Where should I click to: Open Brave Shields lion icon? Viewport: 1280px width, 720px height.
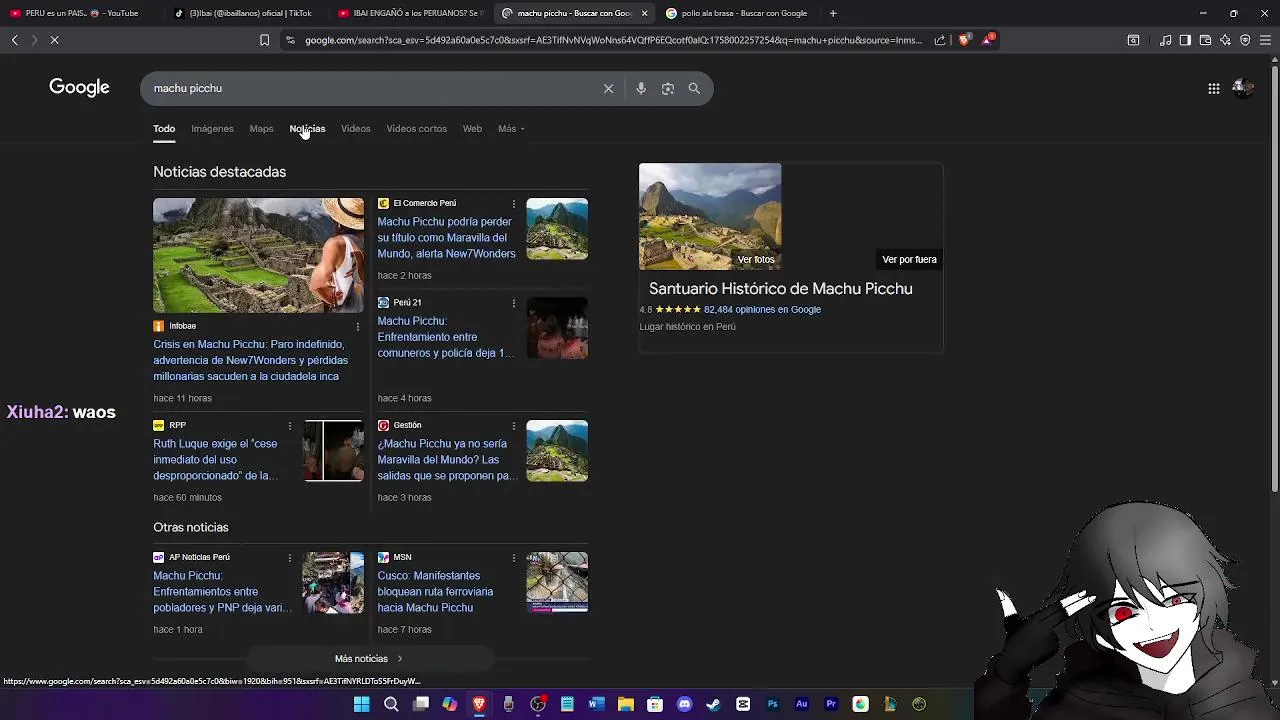964,40
